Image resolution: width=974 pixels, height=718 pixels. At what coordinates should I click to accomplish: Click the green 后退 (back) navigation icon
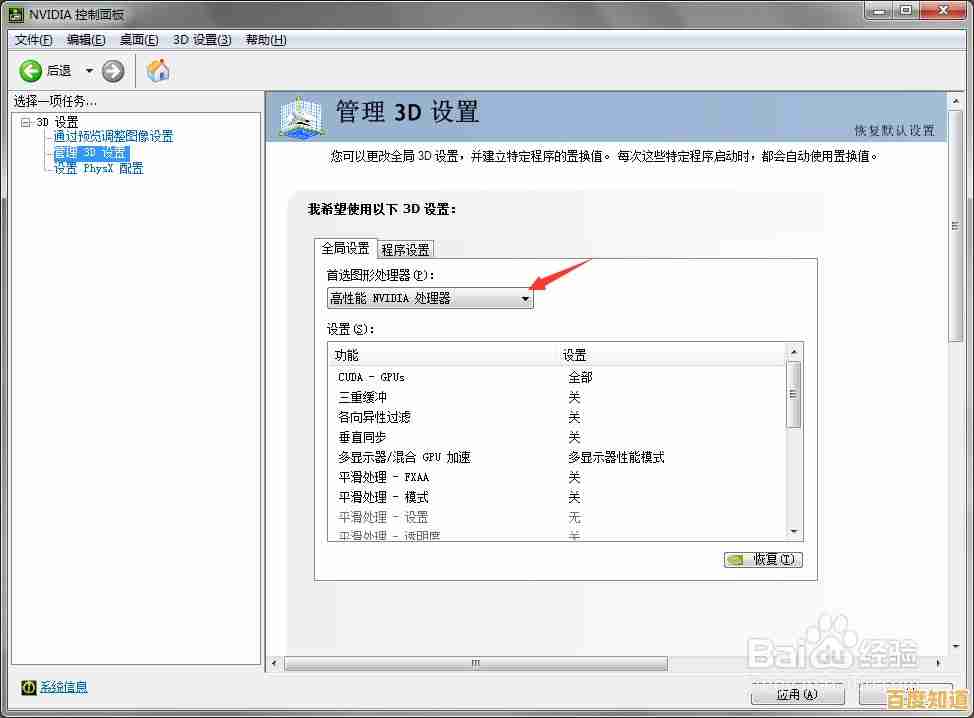[x=31, y=71]
